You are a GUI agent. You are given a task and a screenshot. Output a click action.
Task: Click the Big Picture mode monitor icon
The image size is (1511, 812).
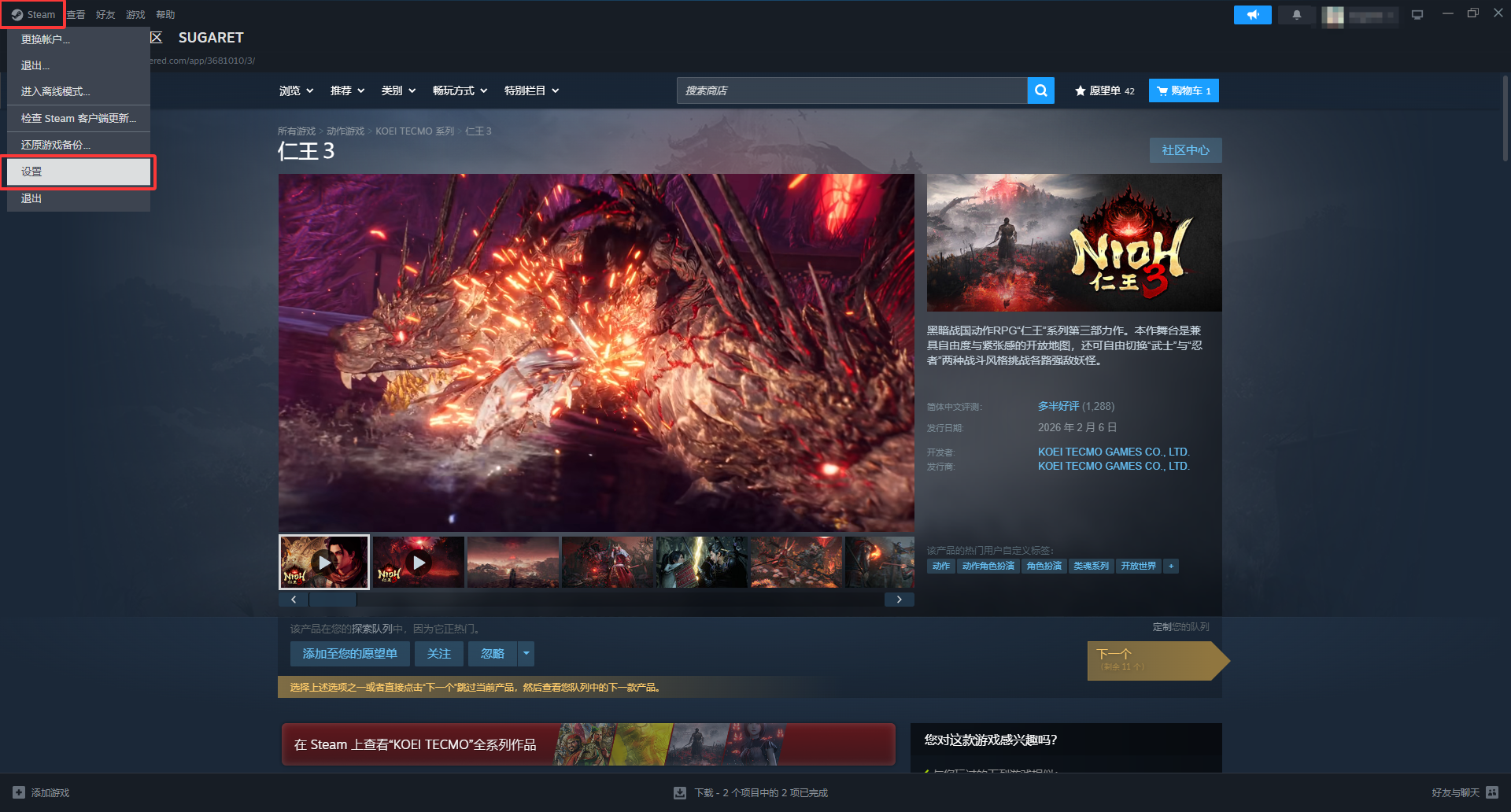click(x=1417, y=15)
